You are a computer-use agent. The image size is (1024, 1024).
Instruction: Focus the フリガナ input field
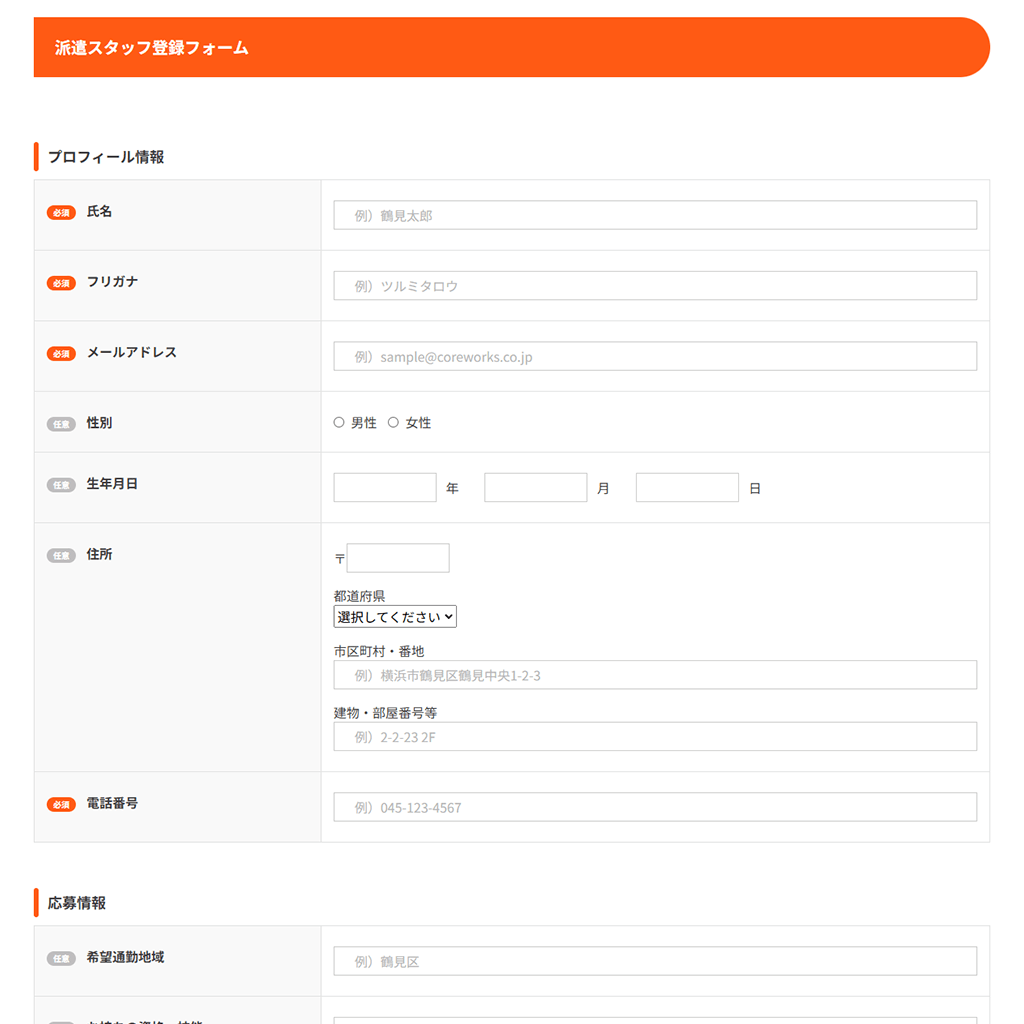pyautogui.click(x=655, y=285)
